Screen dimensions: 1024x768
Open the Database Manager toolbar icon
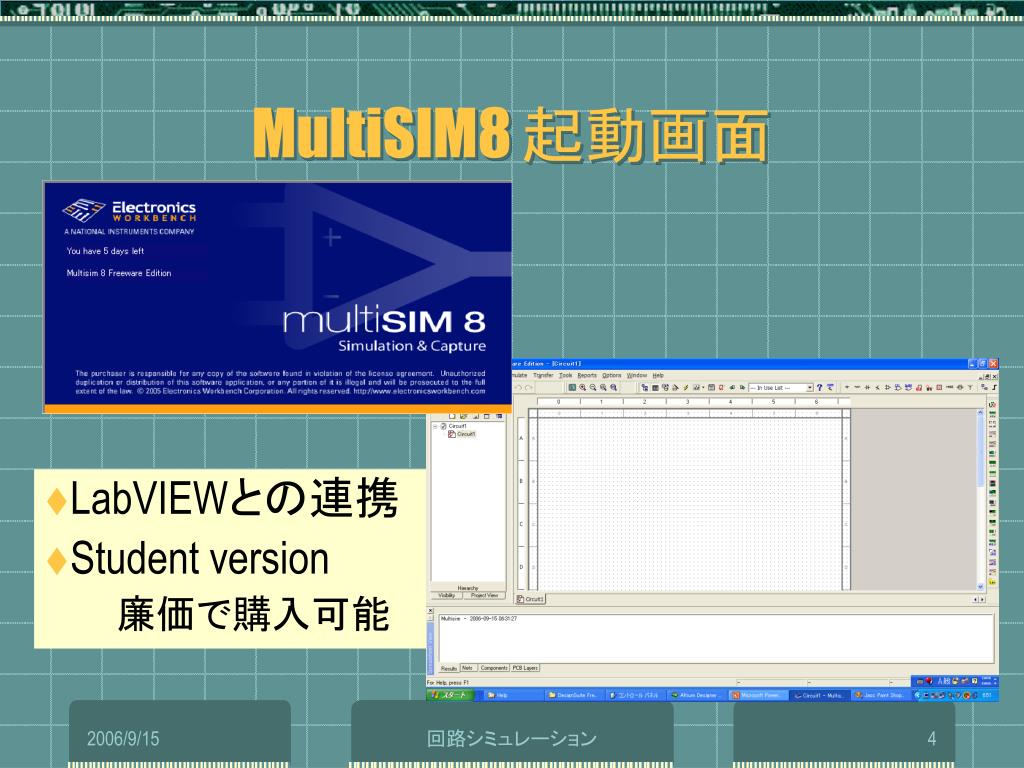pos(665,387)
